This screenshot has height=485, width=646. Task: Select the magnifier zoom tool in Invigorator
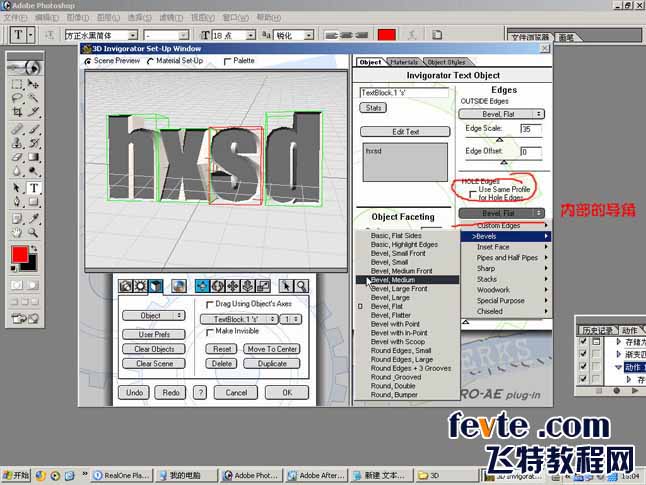[302, 286]
